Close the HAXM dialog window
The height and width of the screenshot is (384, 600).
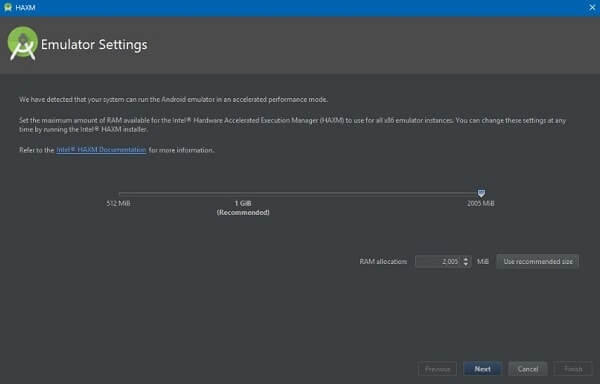point(592,7)
